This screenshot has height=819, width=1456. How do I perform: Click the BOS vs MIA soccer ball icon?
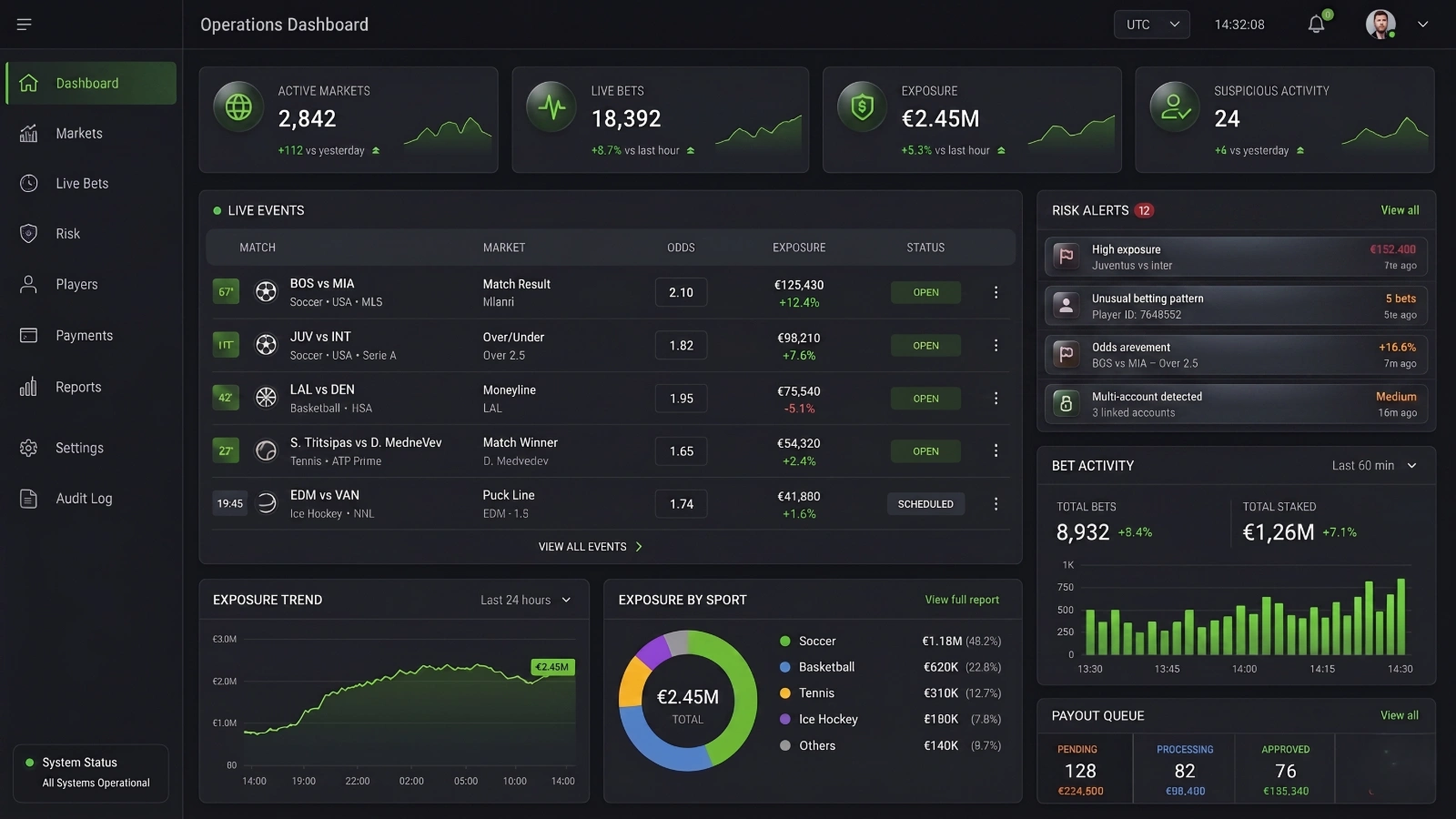coord(266,292)
